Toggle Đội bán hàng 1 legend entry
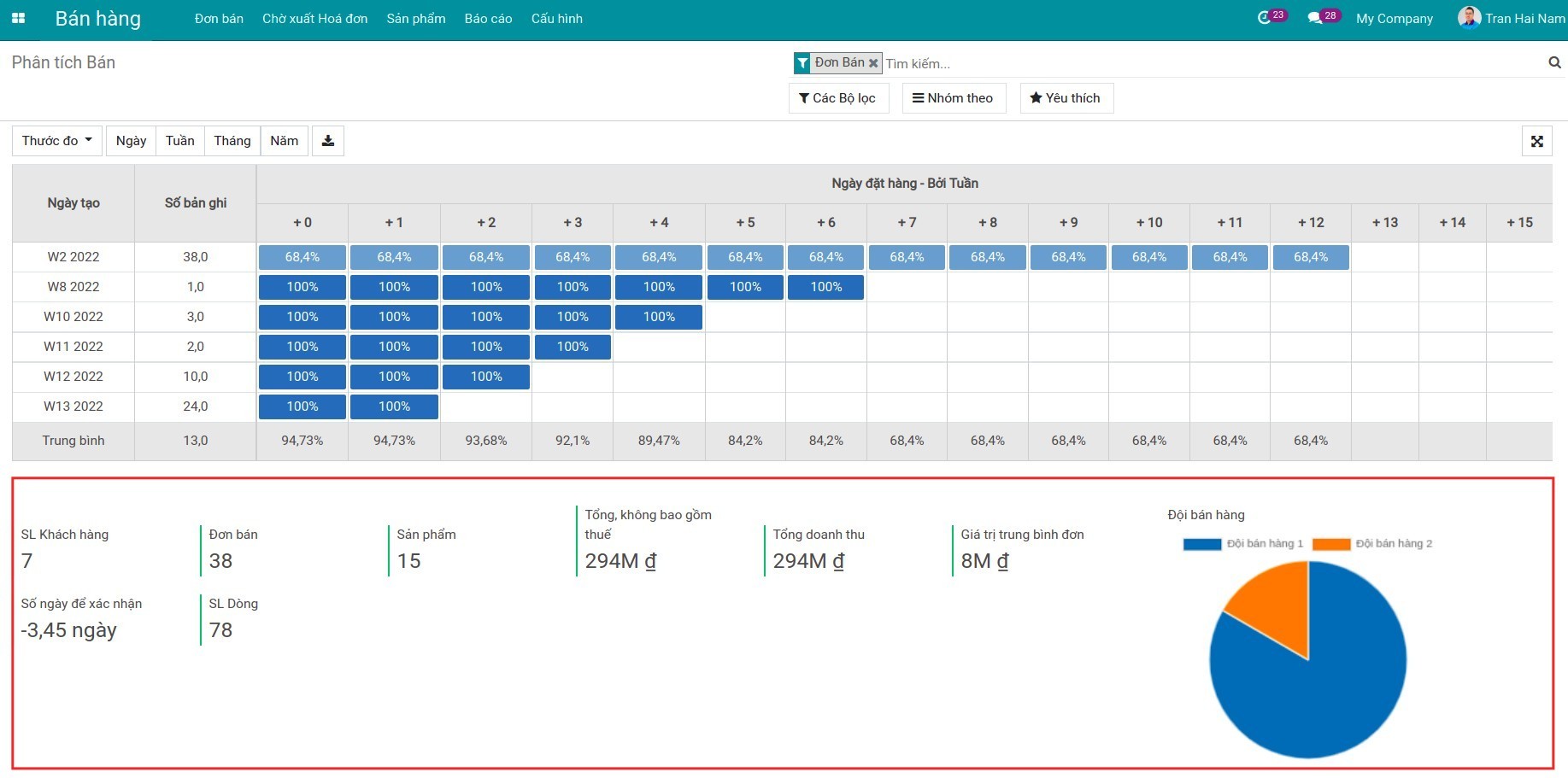Viewport: 1568px width, 778px height. pos(1243,544)
